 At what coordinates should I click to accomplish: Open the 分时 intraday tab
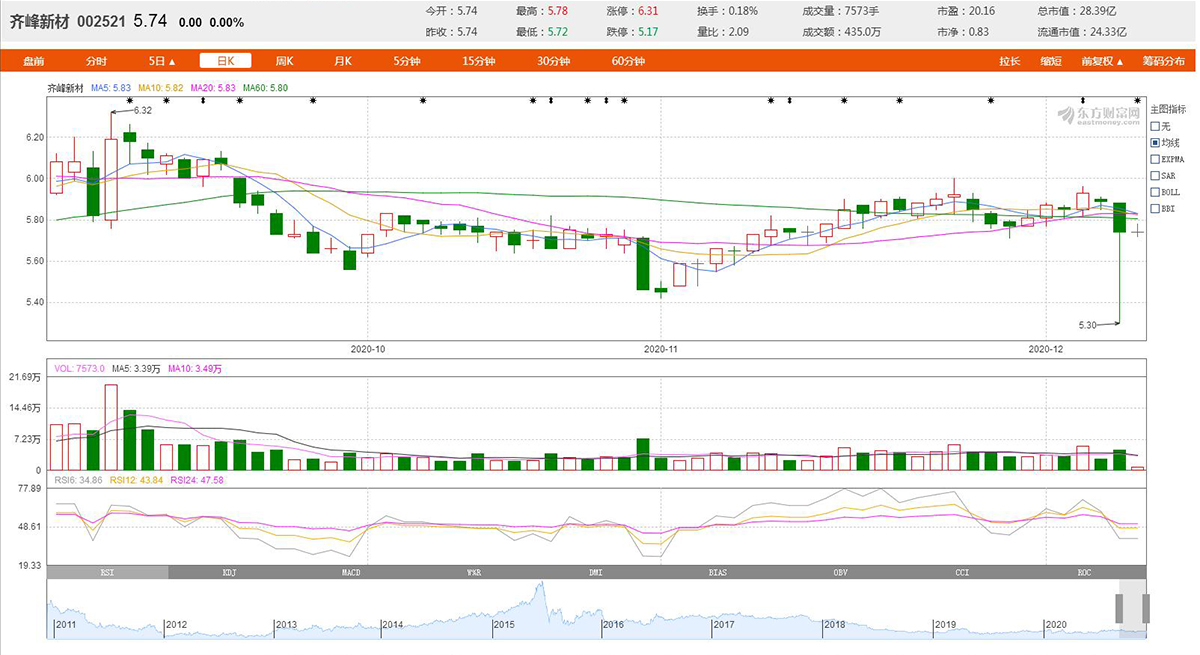pyautogui.click(x=96, y=61)
